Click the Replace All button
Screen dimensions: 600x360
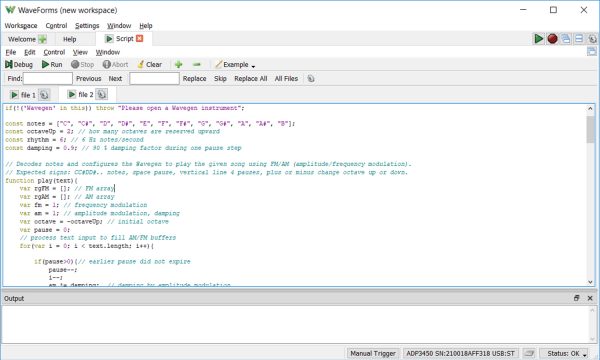251,79
